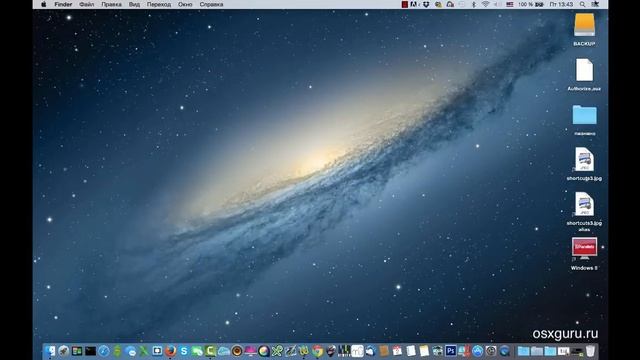
Task: Open Terminal from the Dock
Action: pos(90,351)
